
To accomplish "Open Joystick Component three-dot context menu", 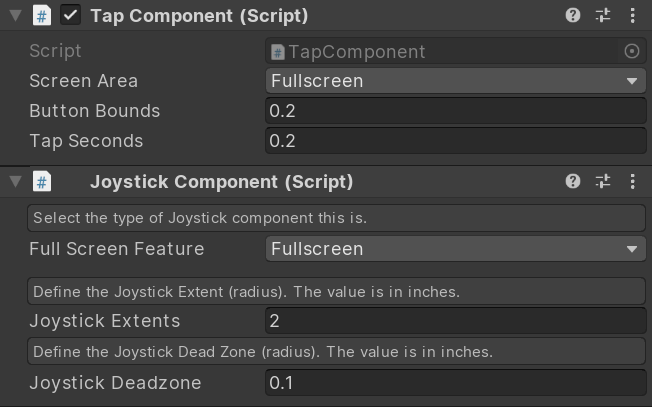I will (632, 181).
